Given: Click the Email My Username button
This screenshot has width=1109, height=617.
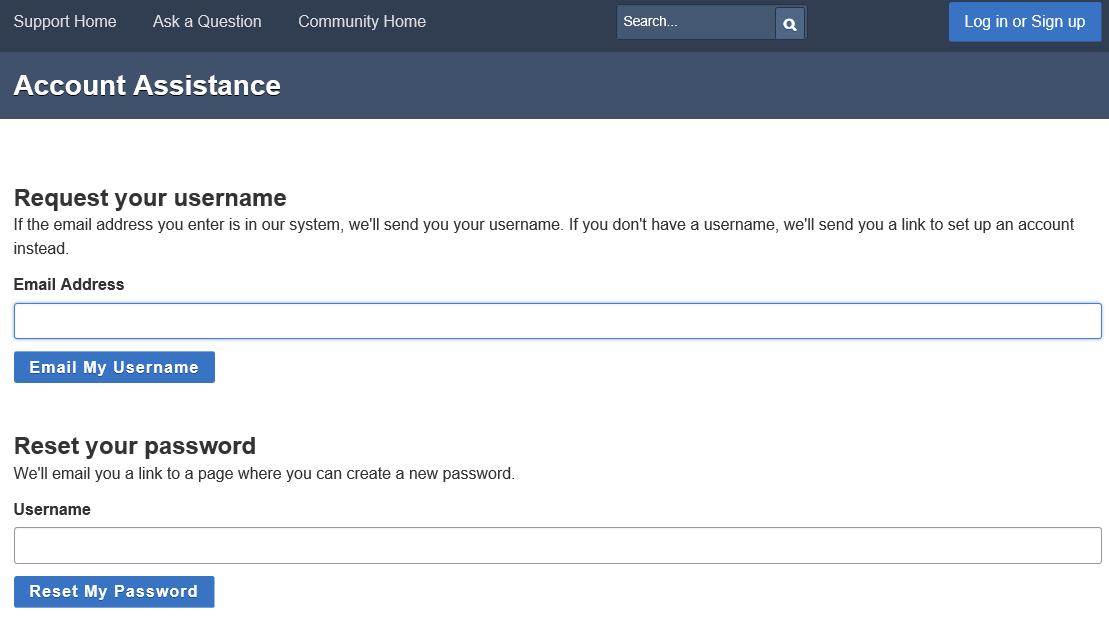Looking at the screenshot, I should [x=115, y=367].
